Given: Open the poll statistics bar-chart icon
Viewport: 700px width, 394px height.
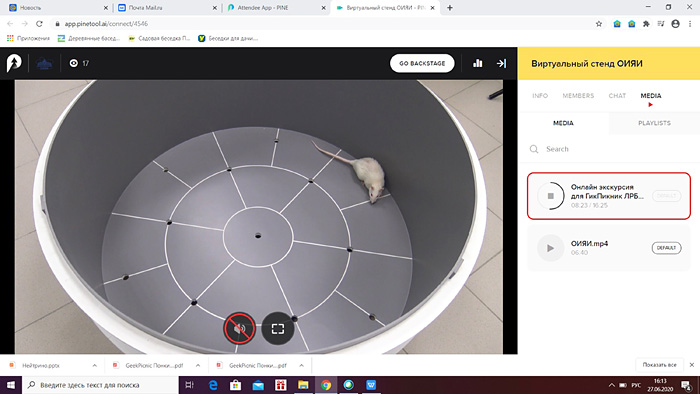Looking at the screenshot, I should click(478, 63).
